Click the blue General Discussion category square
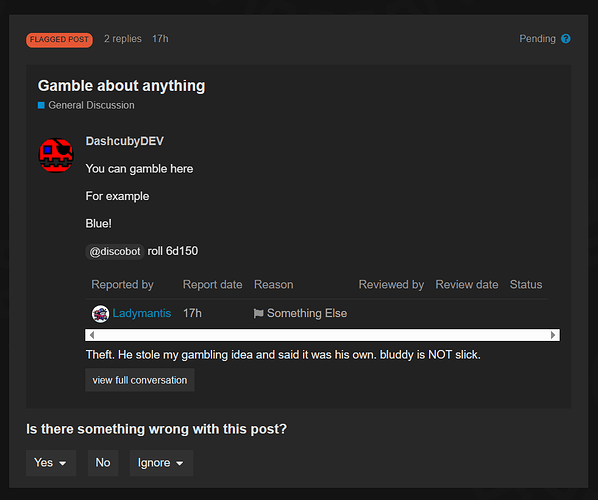Viewport: 598px width, 500px height. click(41, 105)
